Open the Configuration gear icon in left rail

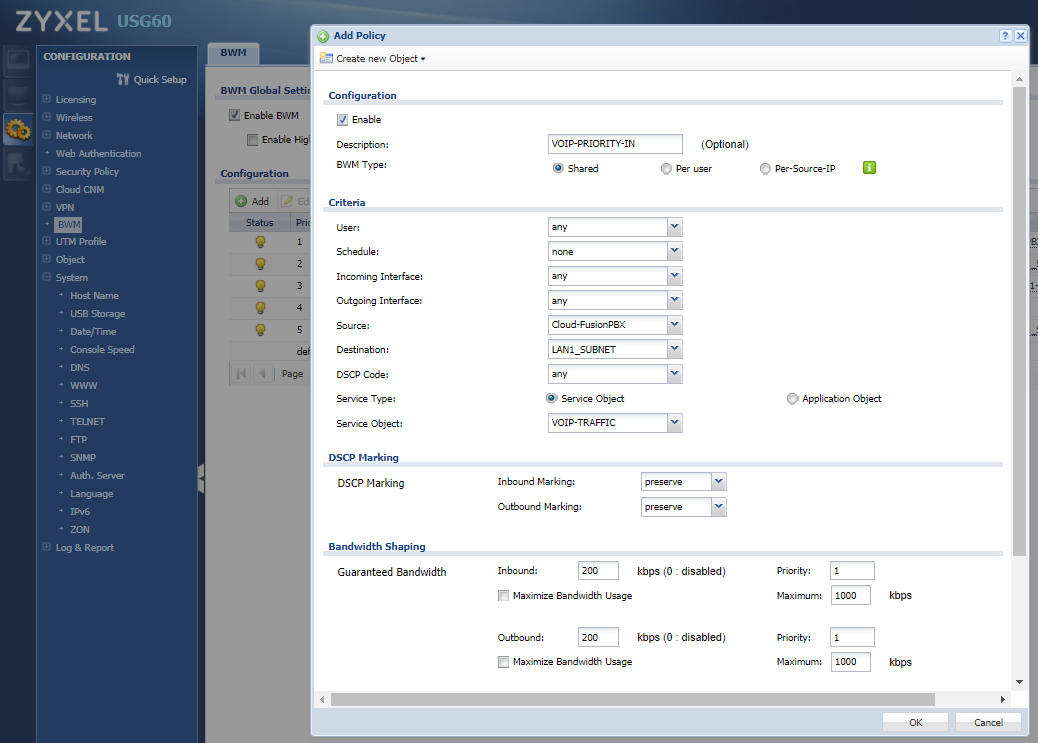point(18,129)
